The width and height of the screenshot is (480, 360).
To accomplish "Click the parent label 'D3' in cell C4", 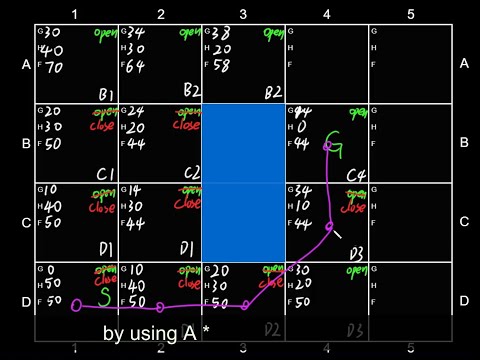I will pyautogui.click(x=356, y=254).
